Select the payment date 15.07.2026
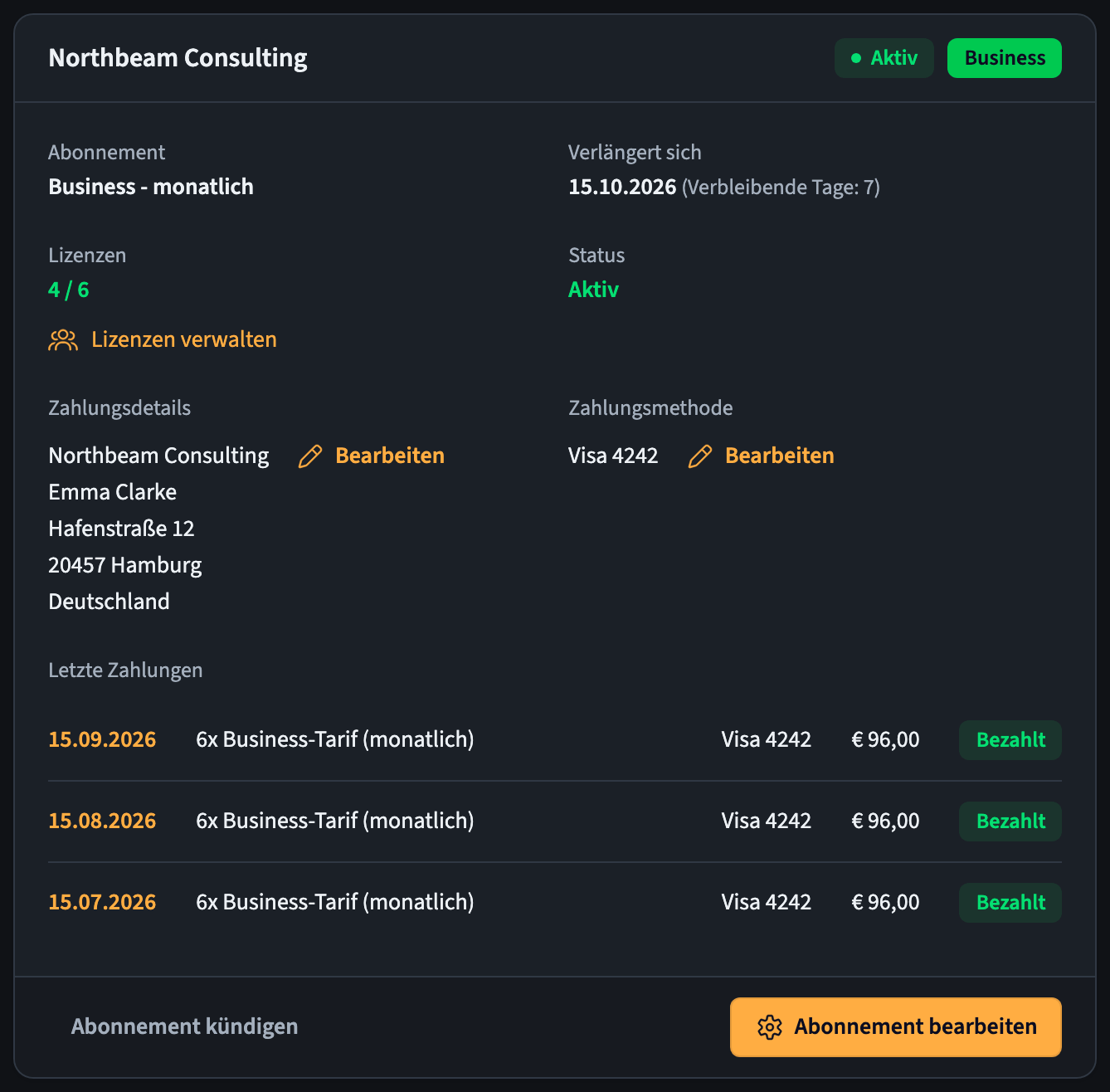The width and height of the screenshot is (1110, 1092). [x=102, y=902]
